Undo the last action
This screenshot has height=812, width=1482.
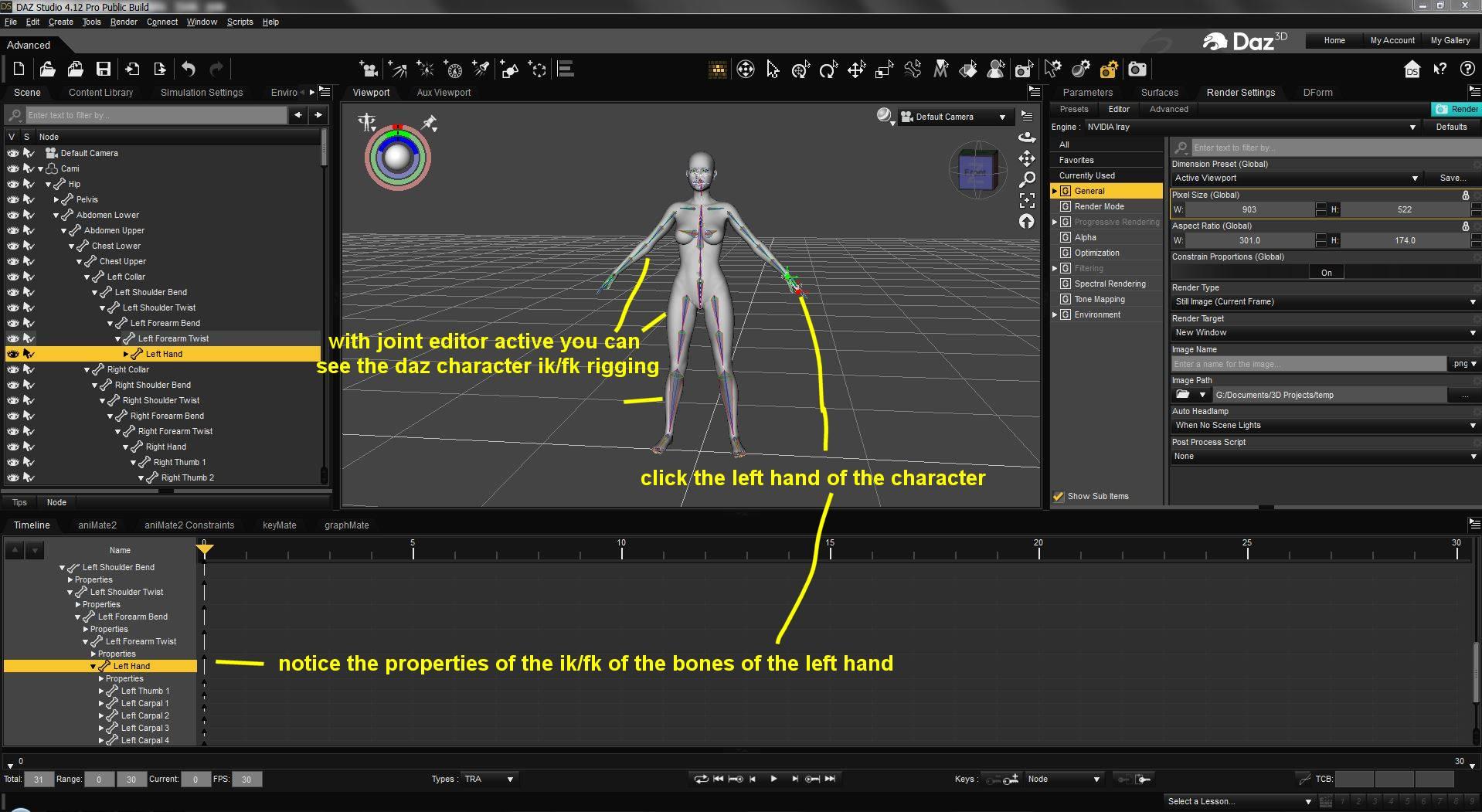click(189, 70)
